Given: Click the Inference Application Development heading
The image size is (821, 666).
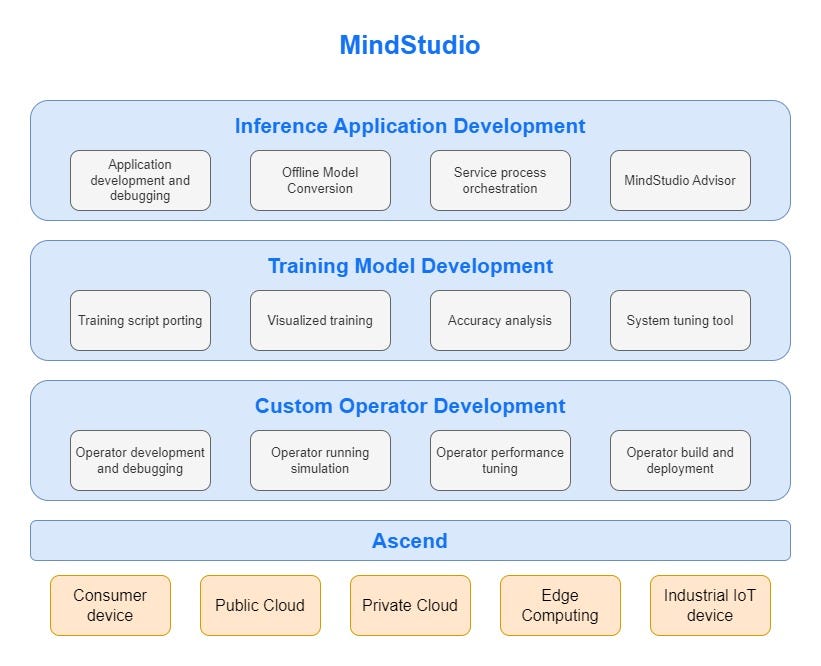Looking at the screenshot, I should [x=410, y=126].
